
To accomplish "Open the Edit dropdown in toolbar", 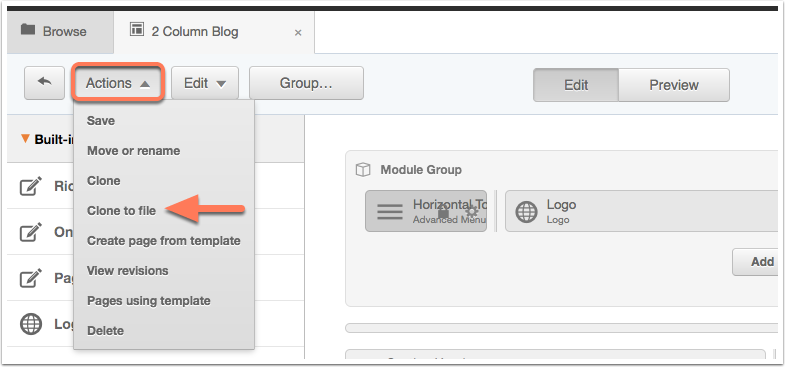I will click(x=205, y=83).
